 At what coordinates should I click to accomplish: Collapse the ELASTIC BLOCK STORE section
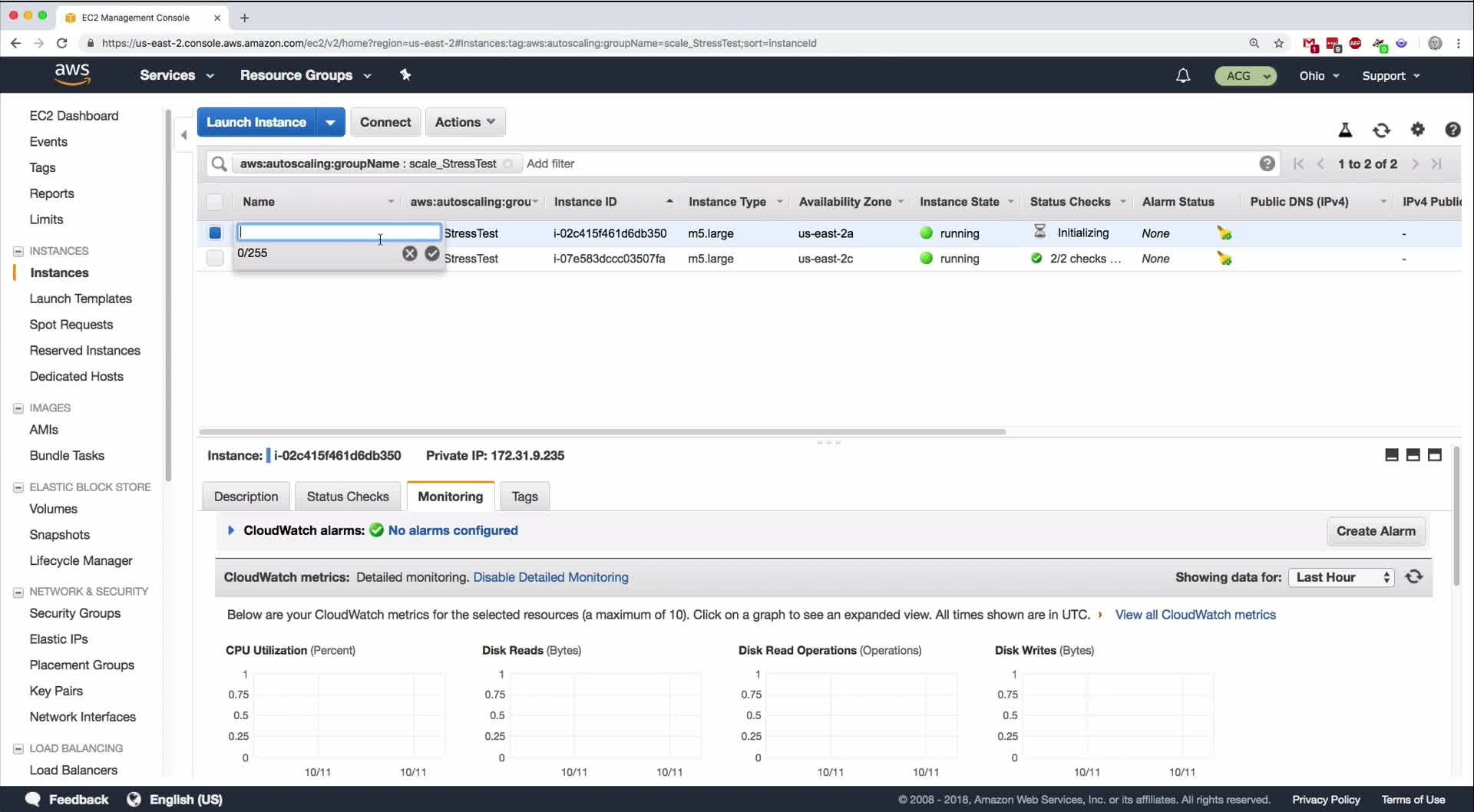pyautogui.click(x=18, y=487)
